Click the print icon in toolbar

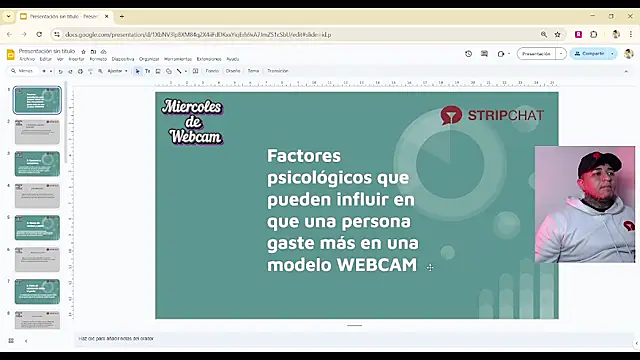[x=80, y=71]
